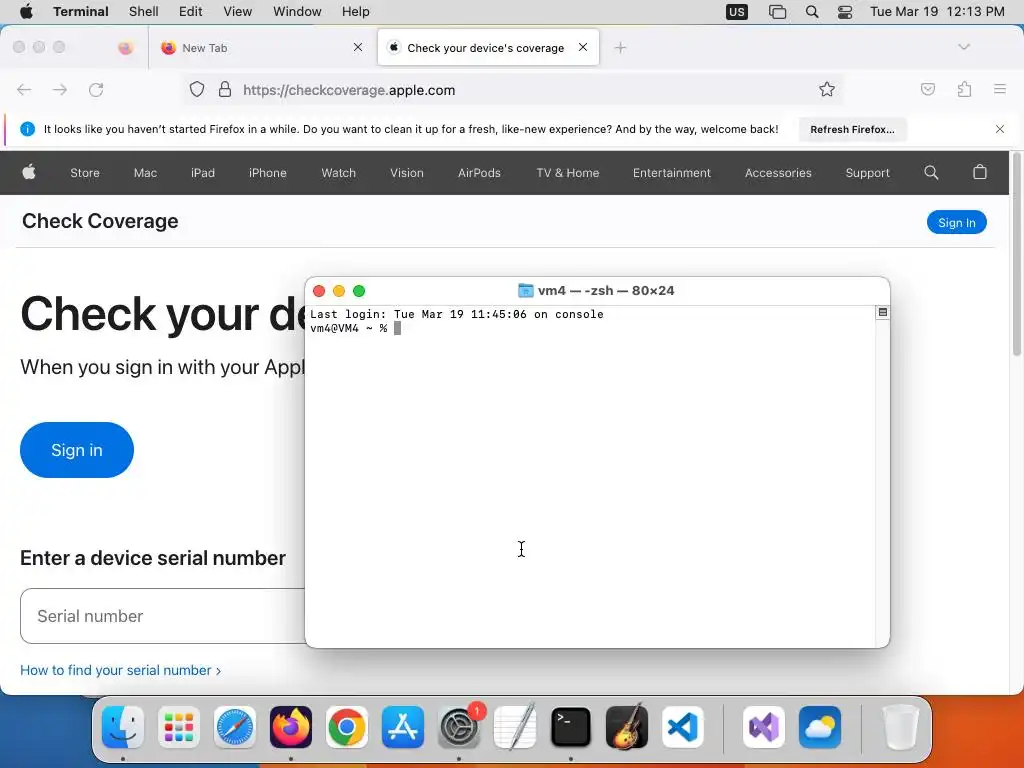Reload the current page
Image resolution: width=1024 pixels, height=768 pixels.
[96, 89]
